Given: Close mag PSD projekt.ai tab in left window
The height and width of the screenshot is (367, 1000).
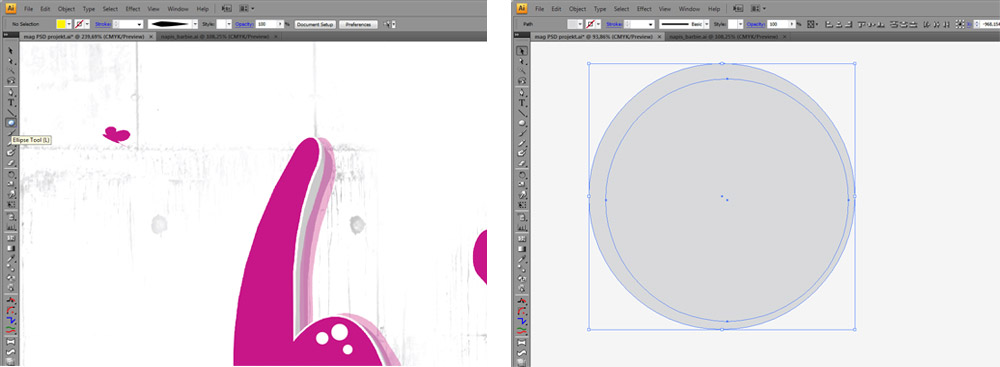Looking at the screenshot, I should click(151, 37).
